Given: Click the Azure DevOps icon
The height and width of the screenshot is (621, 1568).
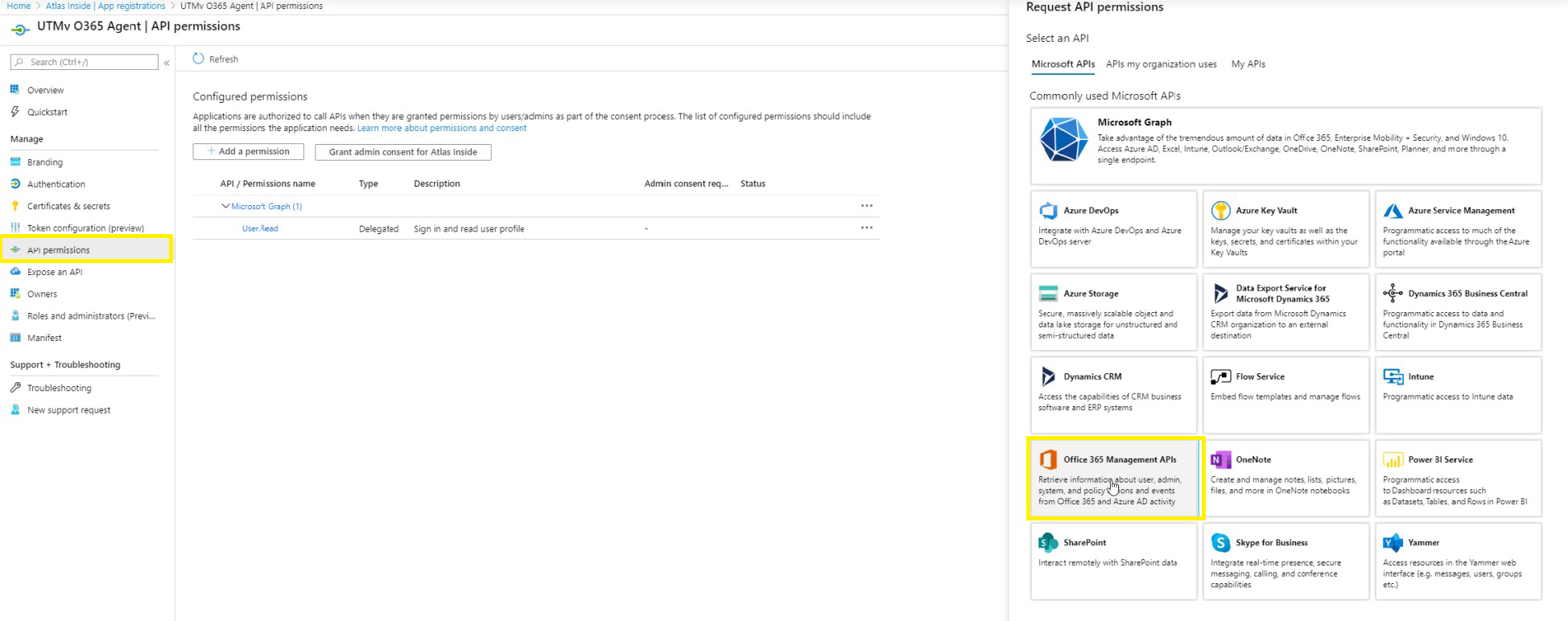Looking at the screenshot, I should tap(1048, 211).
